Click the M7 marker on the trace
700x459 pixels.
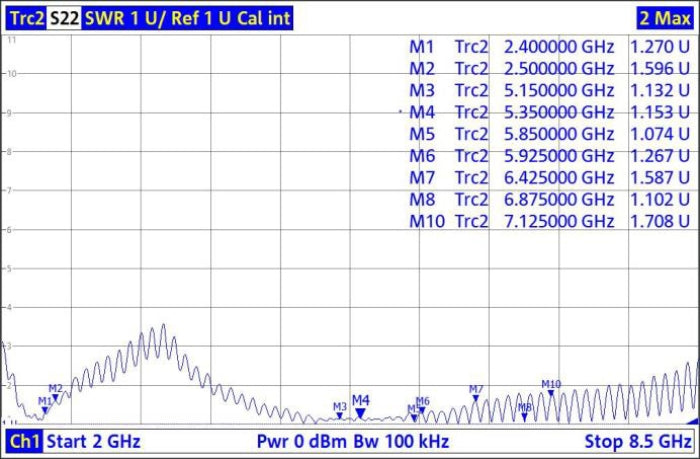pos(476,398)
